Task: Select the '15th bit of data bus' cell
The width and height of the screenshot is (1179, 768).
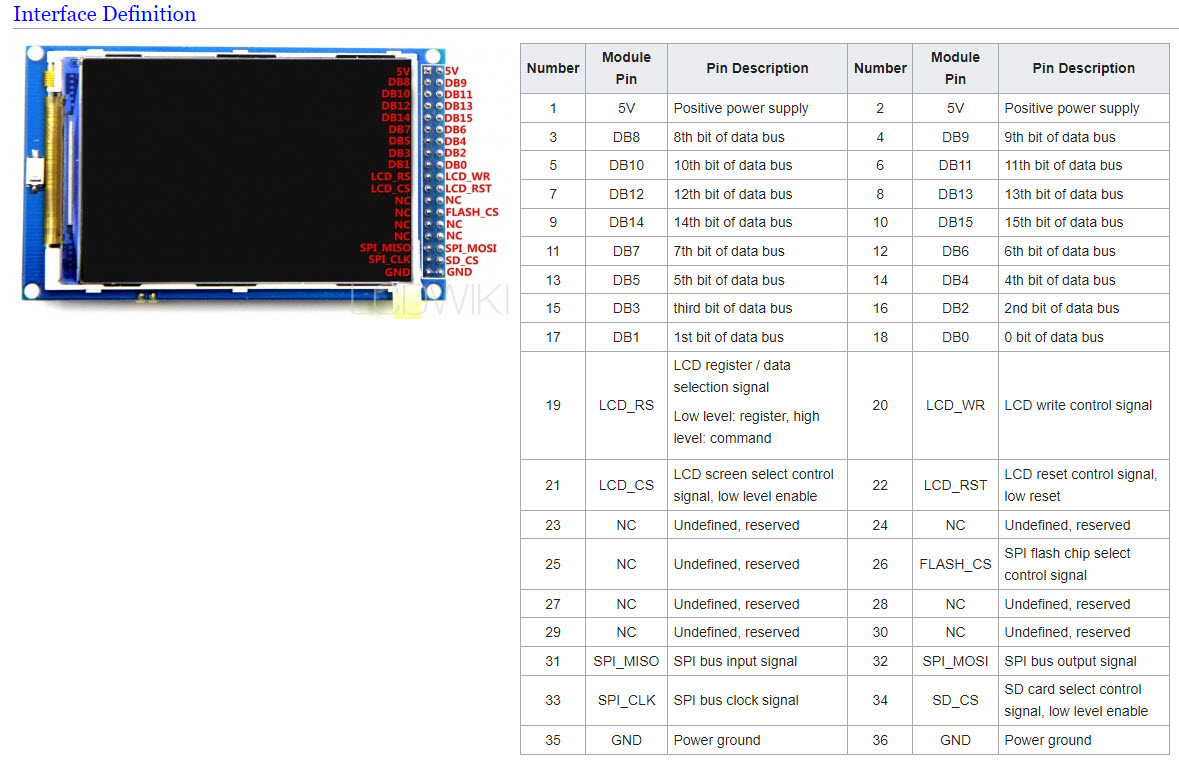Action: [x=1084, y=223]
